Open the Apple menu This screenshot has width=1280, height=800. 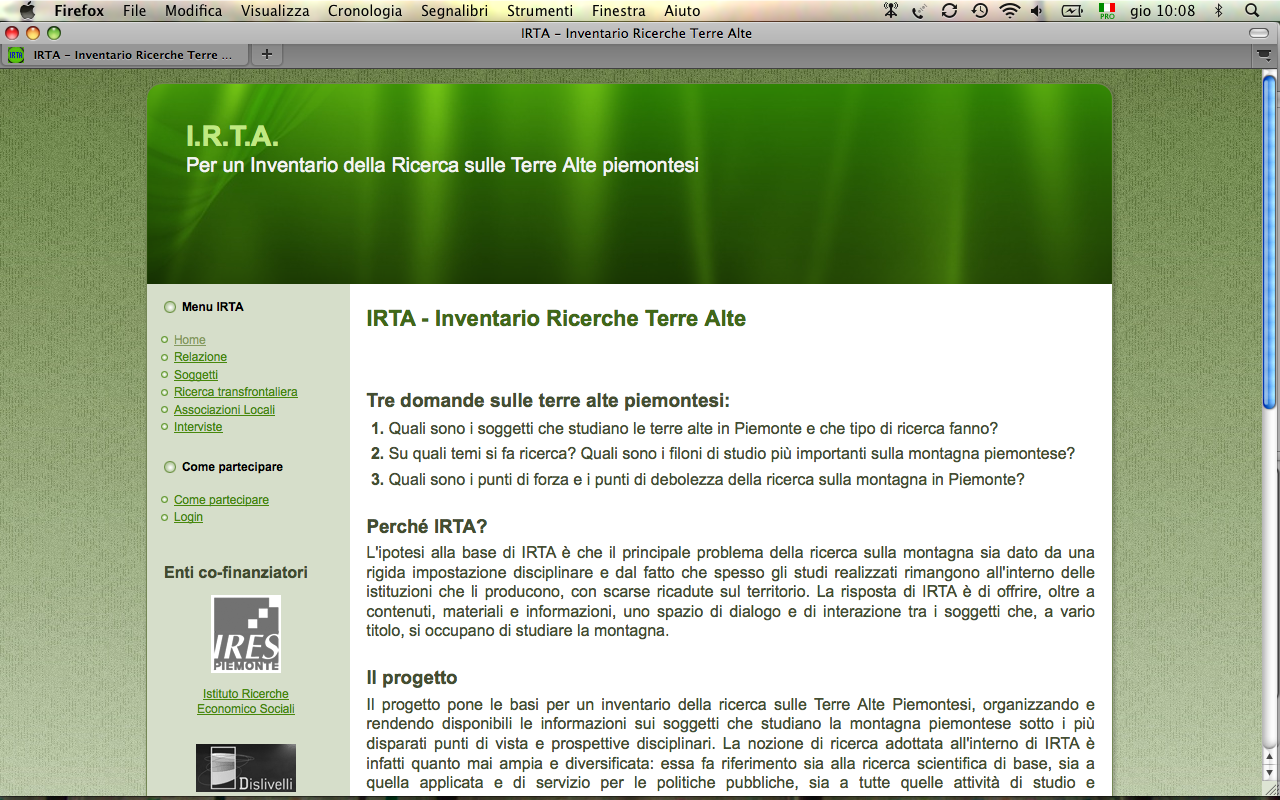(27, 11)
